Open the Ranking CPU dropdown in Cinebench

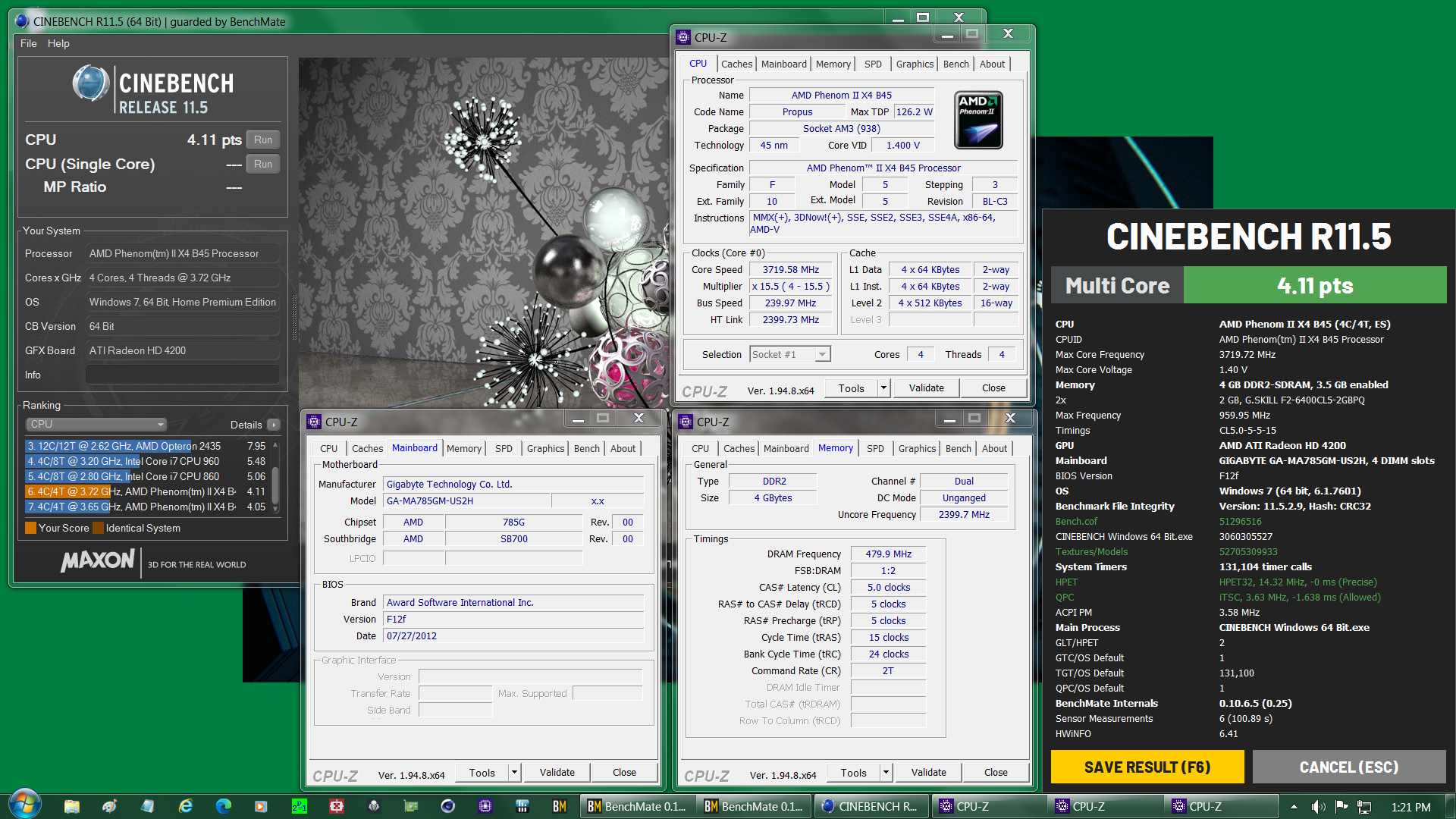pos(96,424)
